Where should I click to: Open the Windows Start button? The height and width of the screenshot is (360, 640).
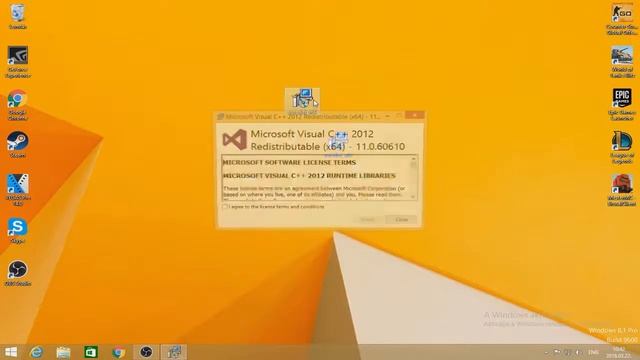[x=11, y=352]
